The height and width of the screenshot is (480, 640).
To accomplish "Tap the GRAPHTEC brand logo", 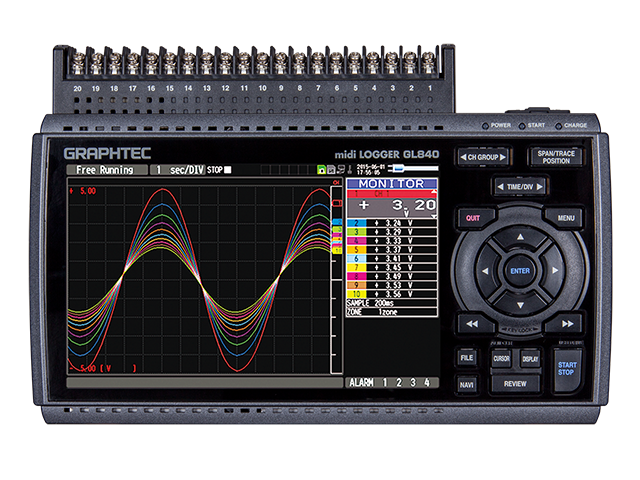I will 107,153.
